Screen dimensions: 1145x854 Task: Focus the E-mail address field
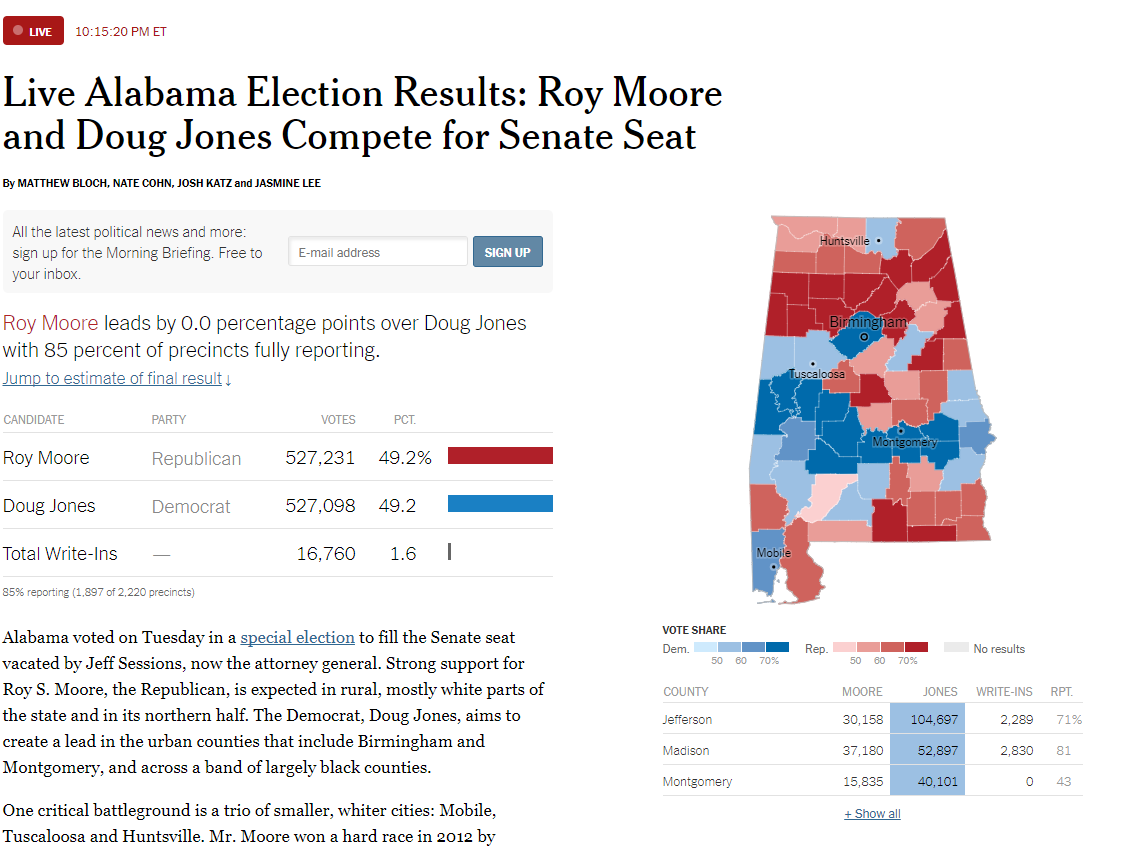378,251
